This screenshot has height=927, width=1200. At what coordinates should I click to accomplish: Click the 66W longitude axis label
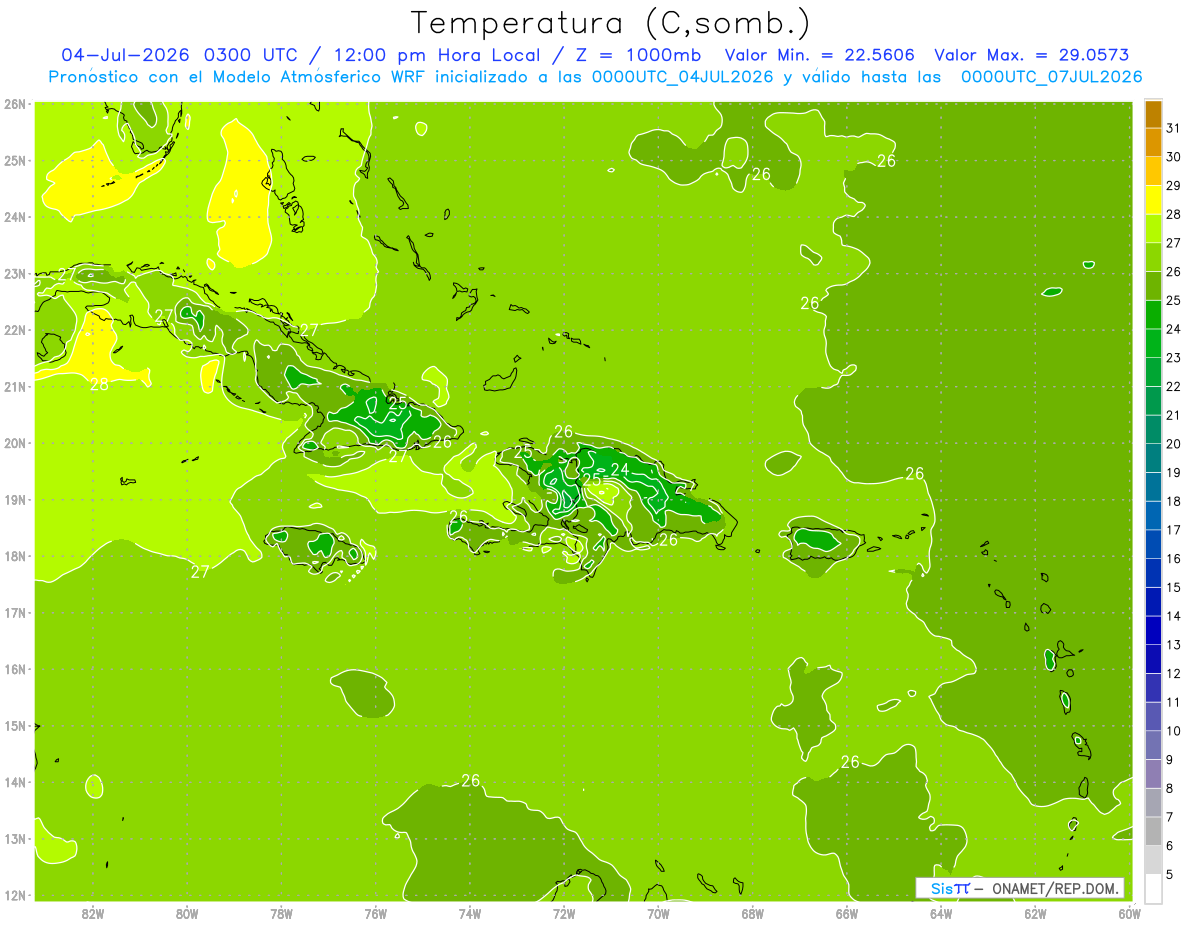847,912
